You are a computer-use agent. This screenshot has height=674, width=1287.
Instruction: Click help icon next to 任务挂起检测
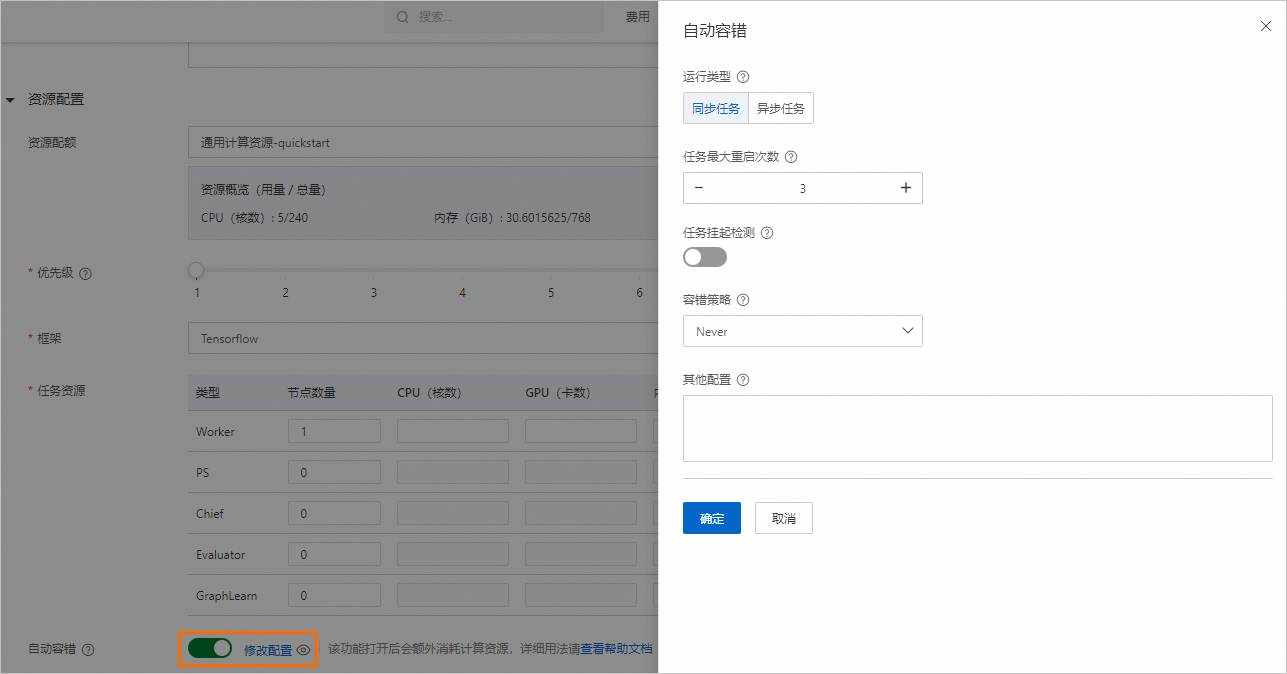tap(767, 233)
